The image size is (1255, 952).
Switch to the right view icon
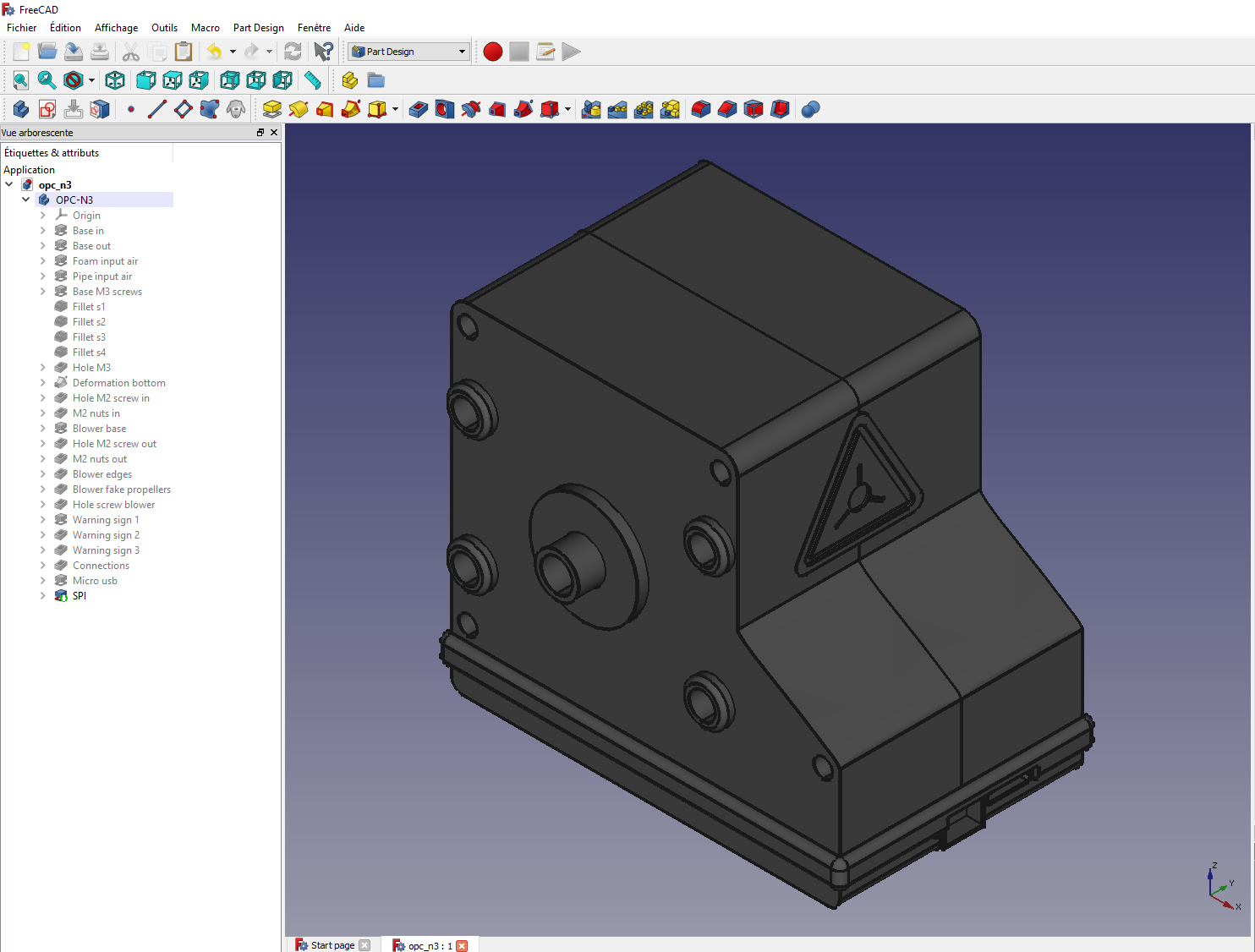click(x=199, y=80)
